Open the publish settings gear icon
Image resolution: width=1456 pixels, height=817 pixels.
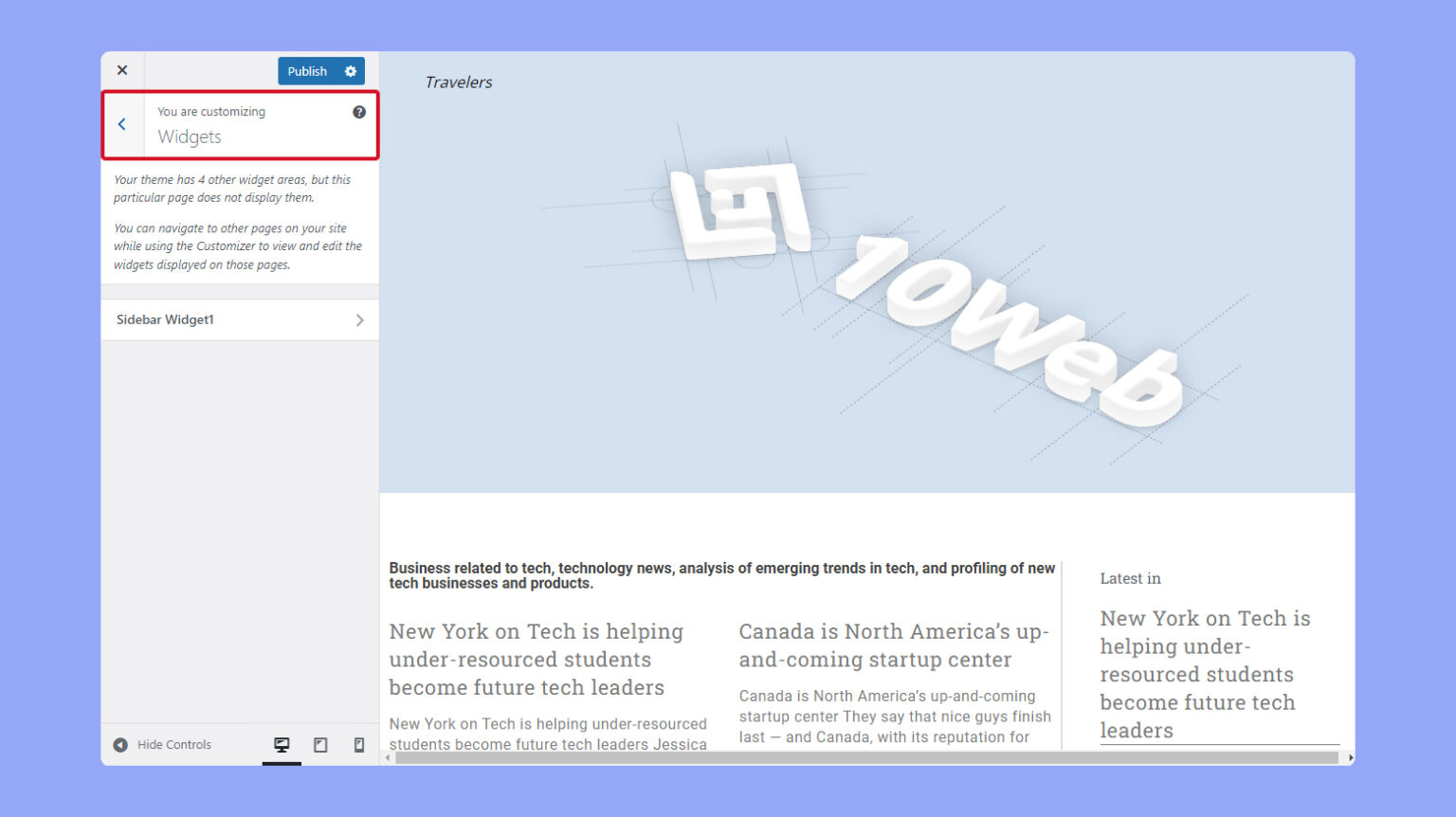pyautogui.click(x=350, y=70)
